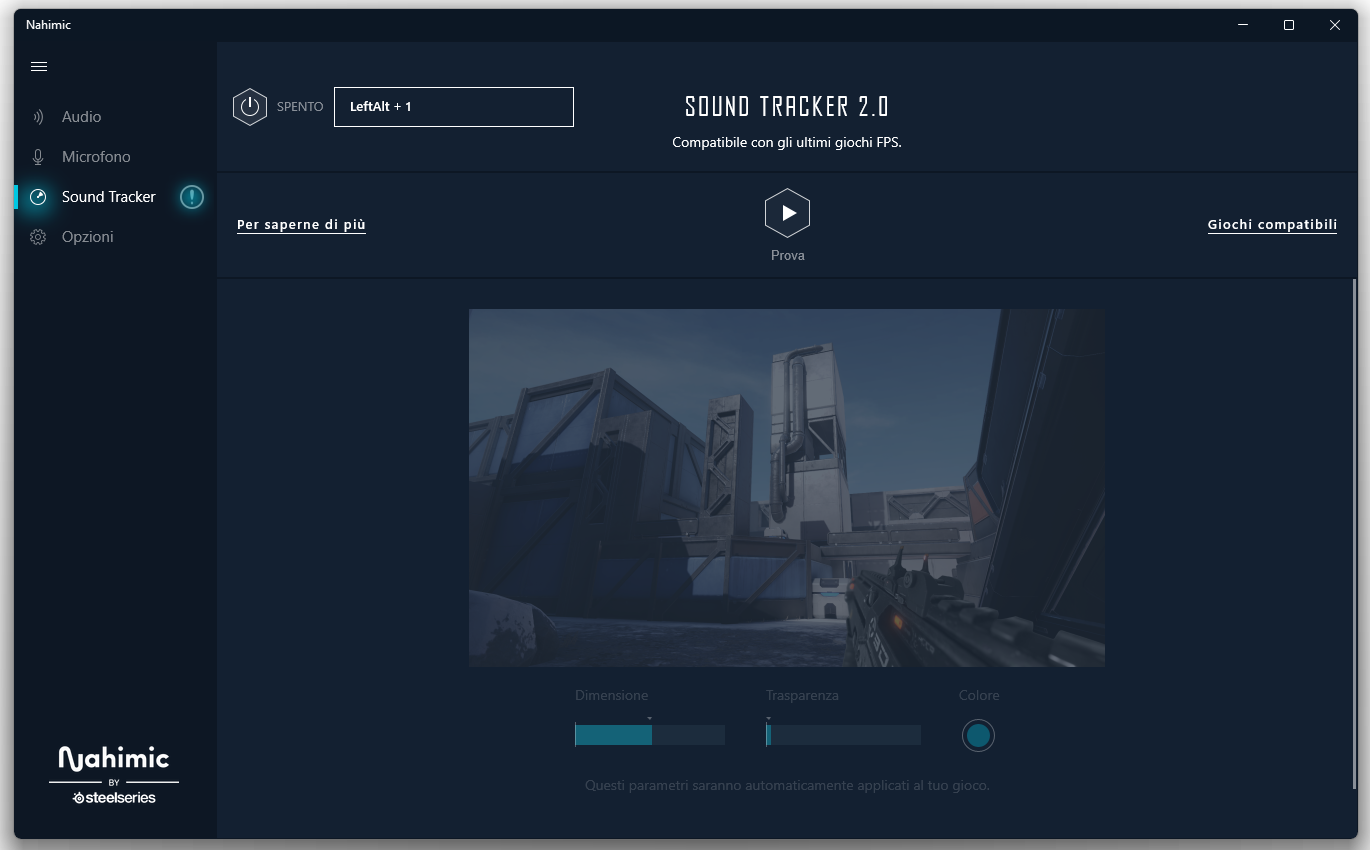The height and width of the screenshot is (850, 1370).
Task: Open the Colore swatch picker
Action: pyautogui.click(x=978, y=736)
